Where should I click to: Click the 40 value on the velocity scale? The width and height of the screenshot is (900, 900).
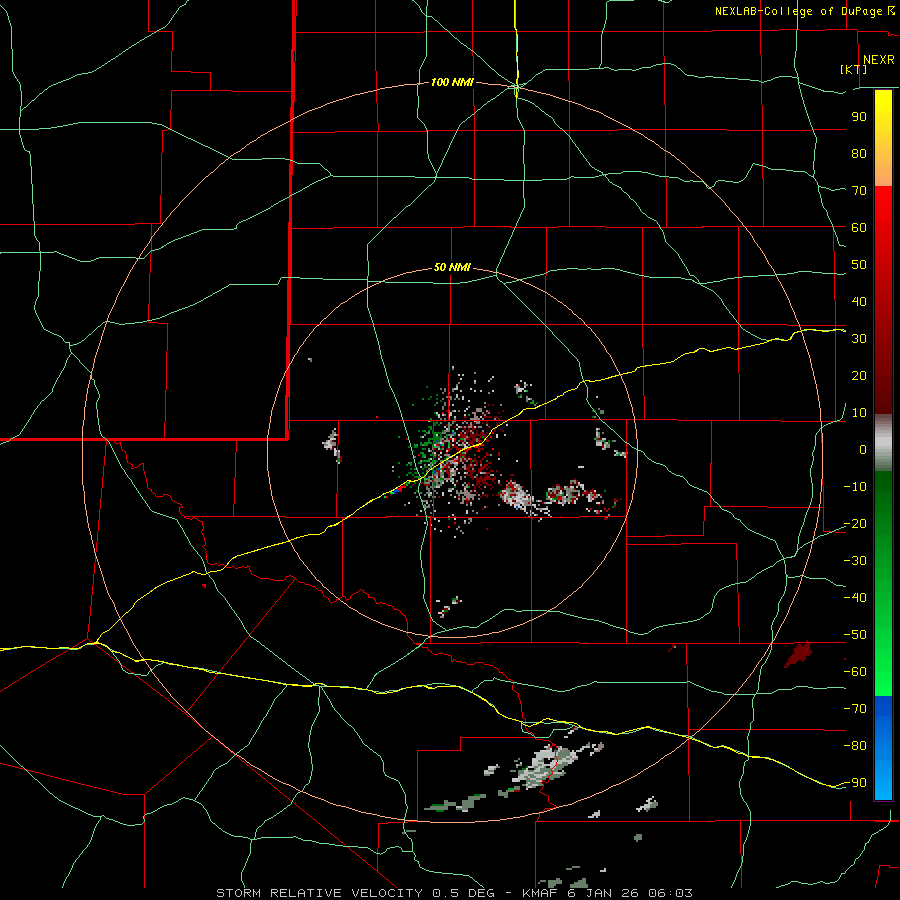(x=859, y=302)
